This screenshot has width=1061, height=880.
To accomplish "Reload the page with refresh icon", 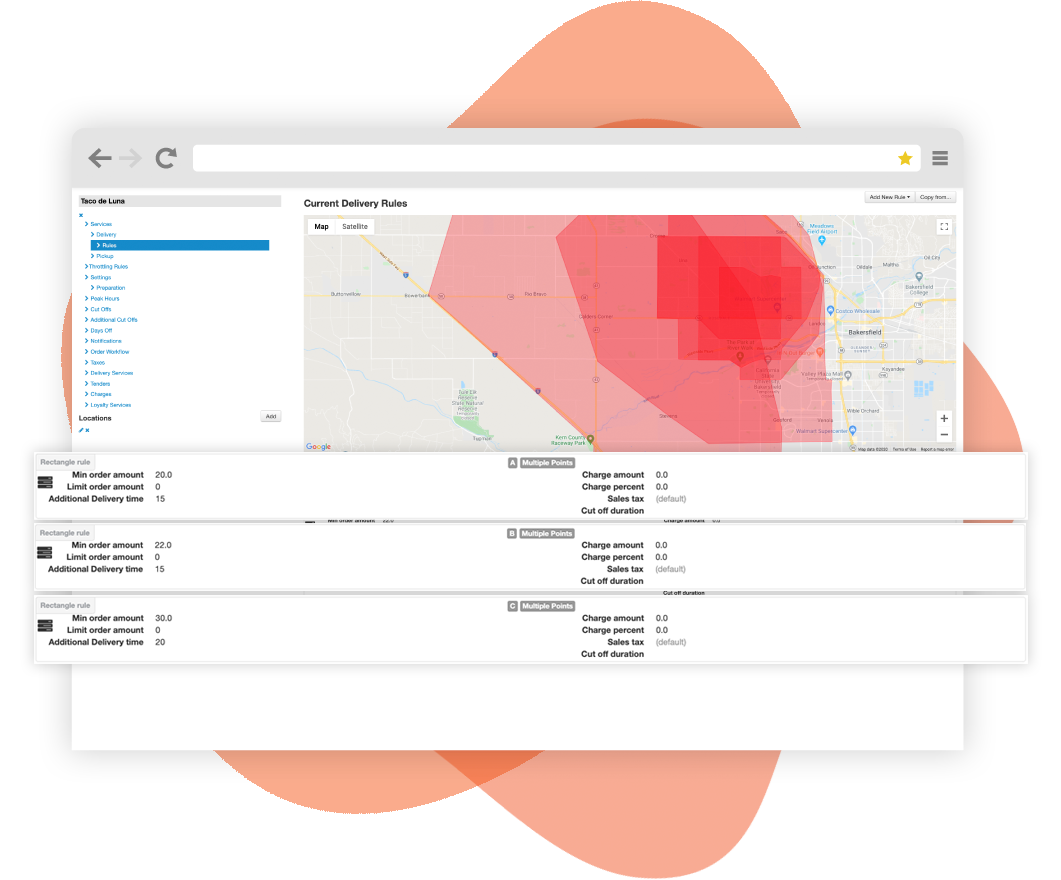I will [x=166, y=158].
